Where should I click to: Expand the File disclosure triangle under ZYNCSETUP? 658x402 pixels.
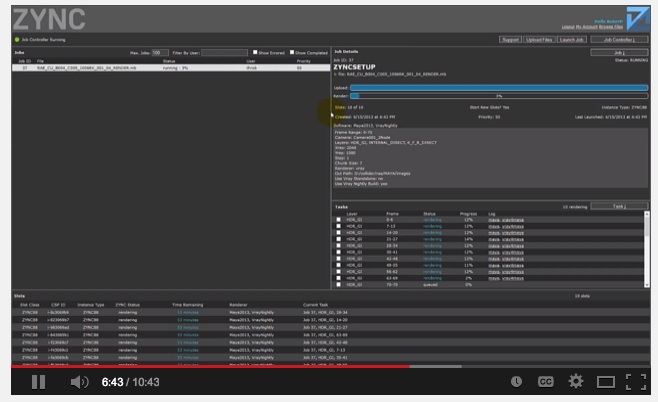[335, 74]
